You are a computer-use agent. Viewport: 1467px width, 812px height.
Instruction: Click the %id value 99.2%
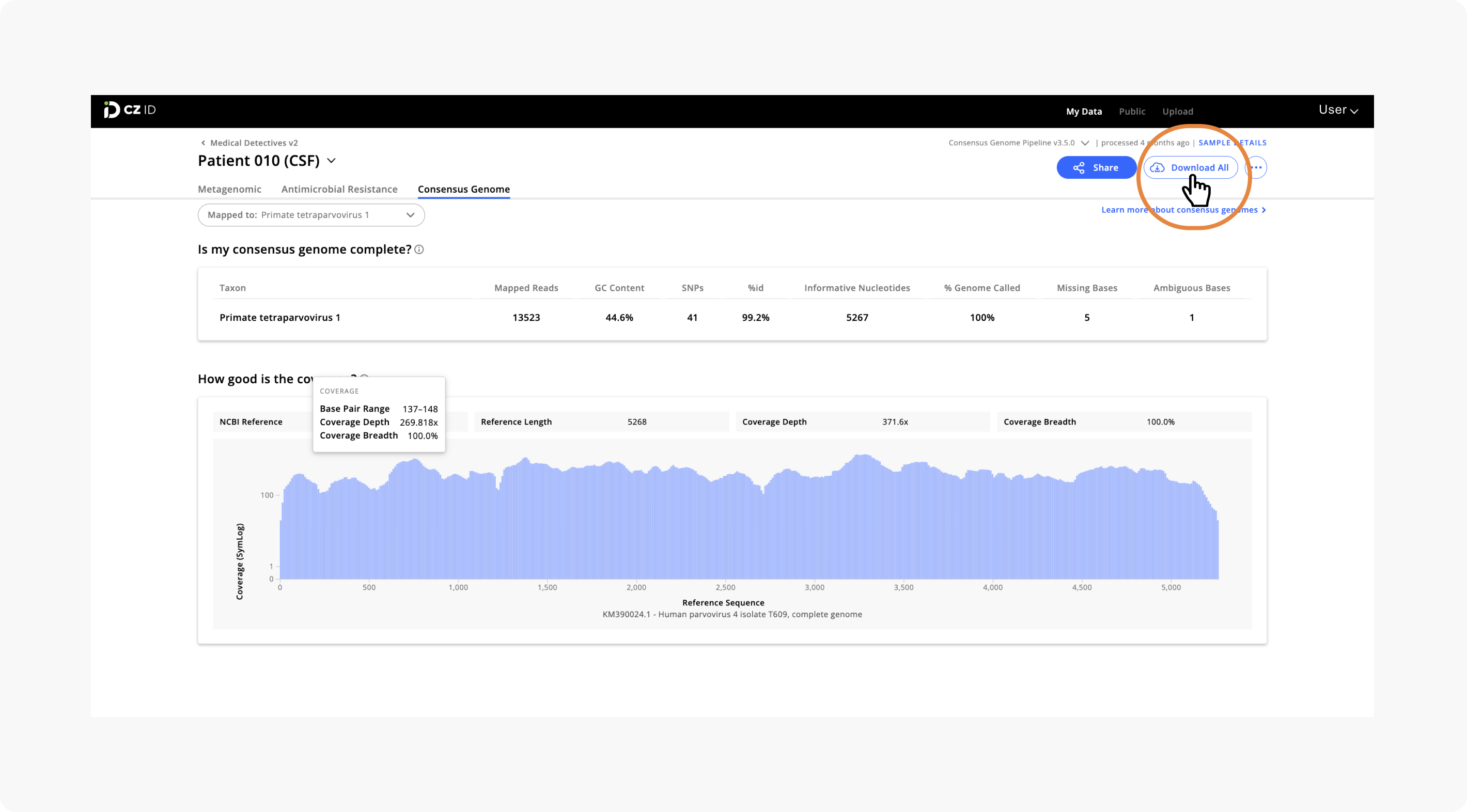[755, 318]
